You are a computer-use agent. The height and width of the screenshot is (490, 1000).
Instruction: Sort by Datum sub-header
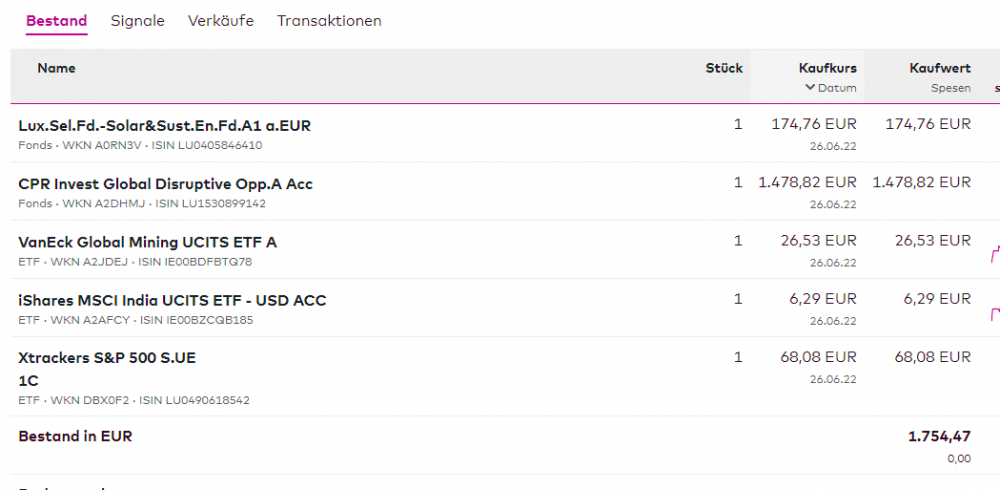click(x=837, y=88)
